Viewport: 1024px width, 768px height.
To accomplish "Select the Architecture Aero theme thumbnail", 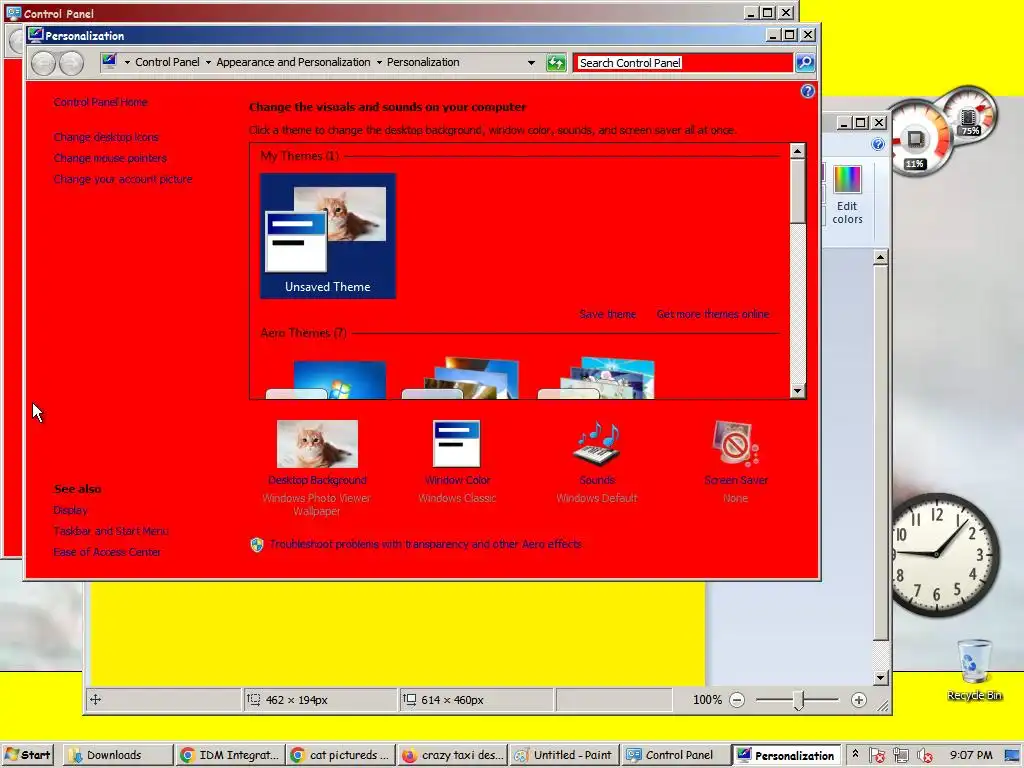I will (461, 377).
